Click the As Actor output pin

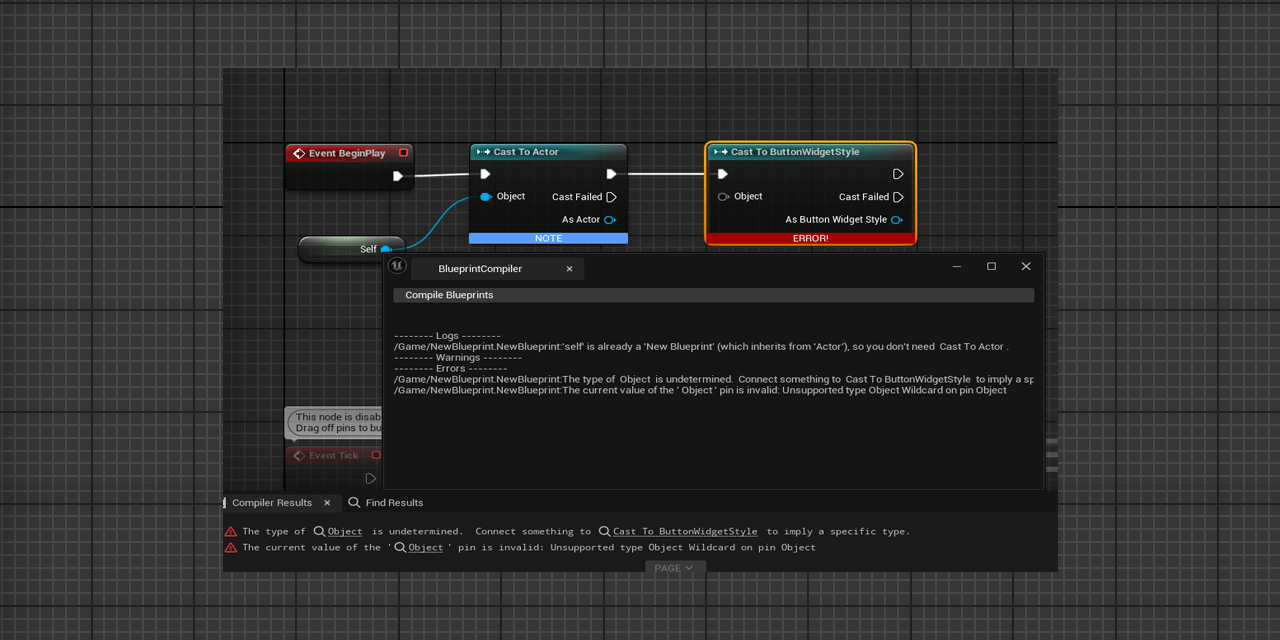pos(608,220)
